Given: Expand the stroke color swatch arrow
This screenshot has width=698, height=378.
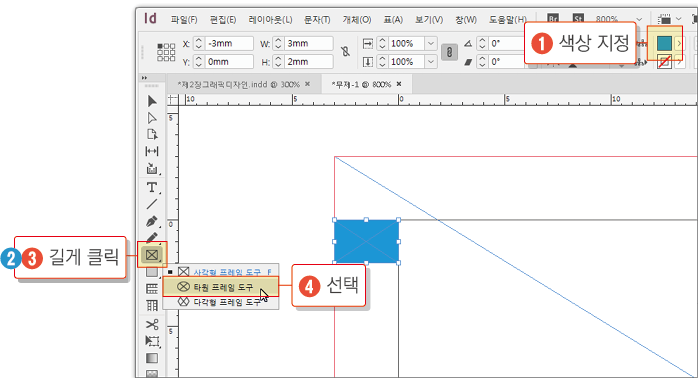Looking at the screenshot, I should [x=679, y=62].
